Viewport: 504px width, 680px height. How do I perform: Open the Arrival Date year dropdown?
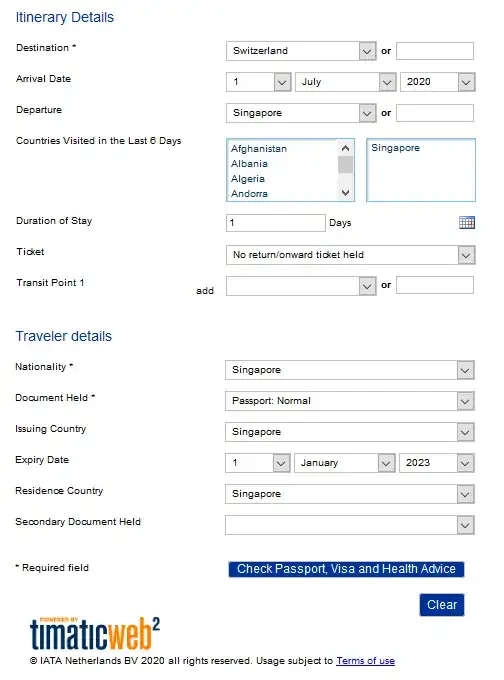tap(438, 82)
